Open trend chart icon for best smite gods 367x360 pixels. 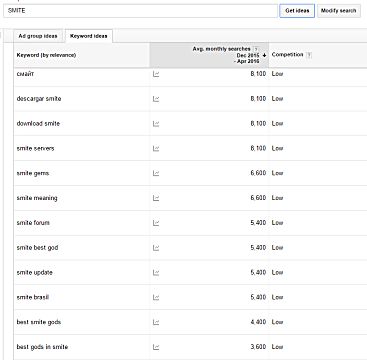(156, 322)
